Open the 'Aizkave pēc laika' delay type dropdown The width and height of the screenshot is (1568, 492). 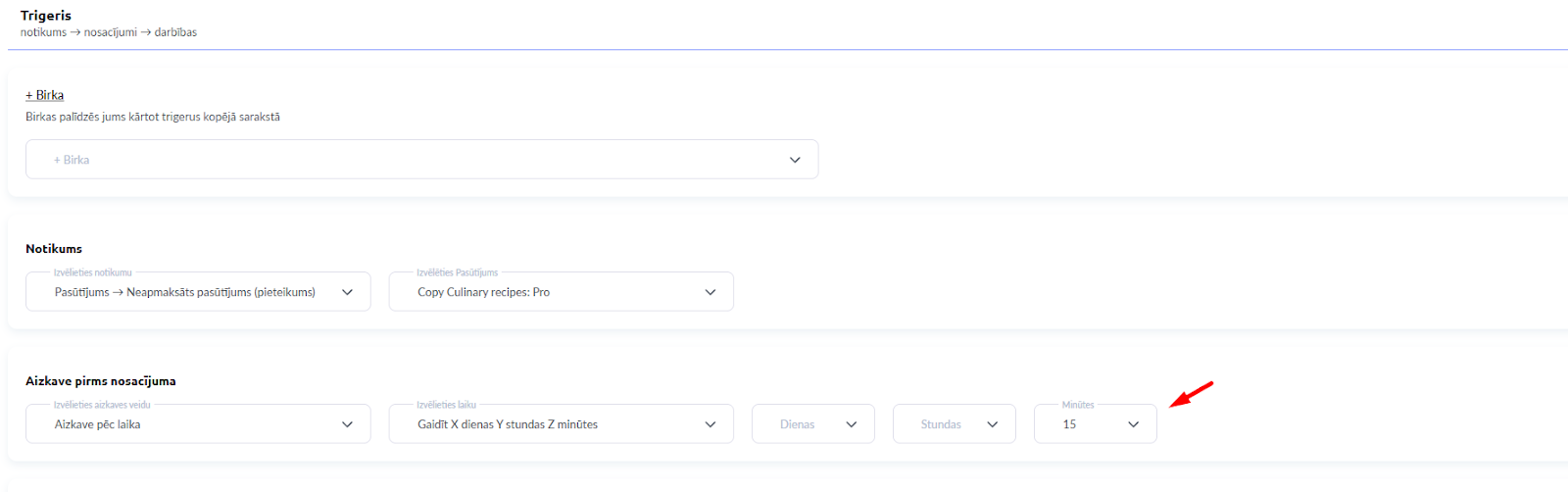pyautogui.click(x=186, y=424)
